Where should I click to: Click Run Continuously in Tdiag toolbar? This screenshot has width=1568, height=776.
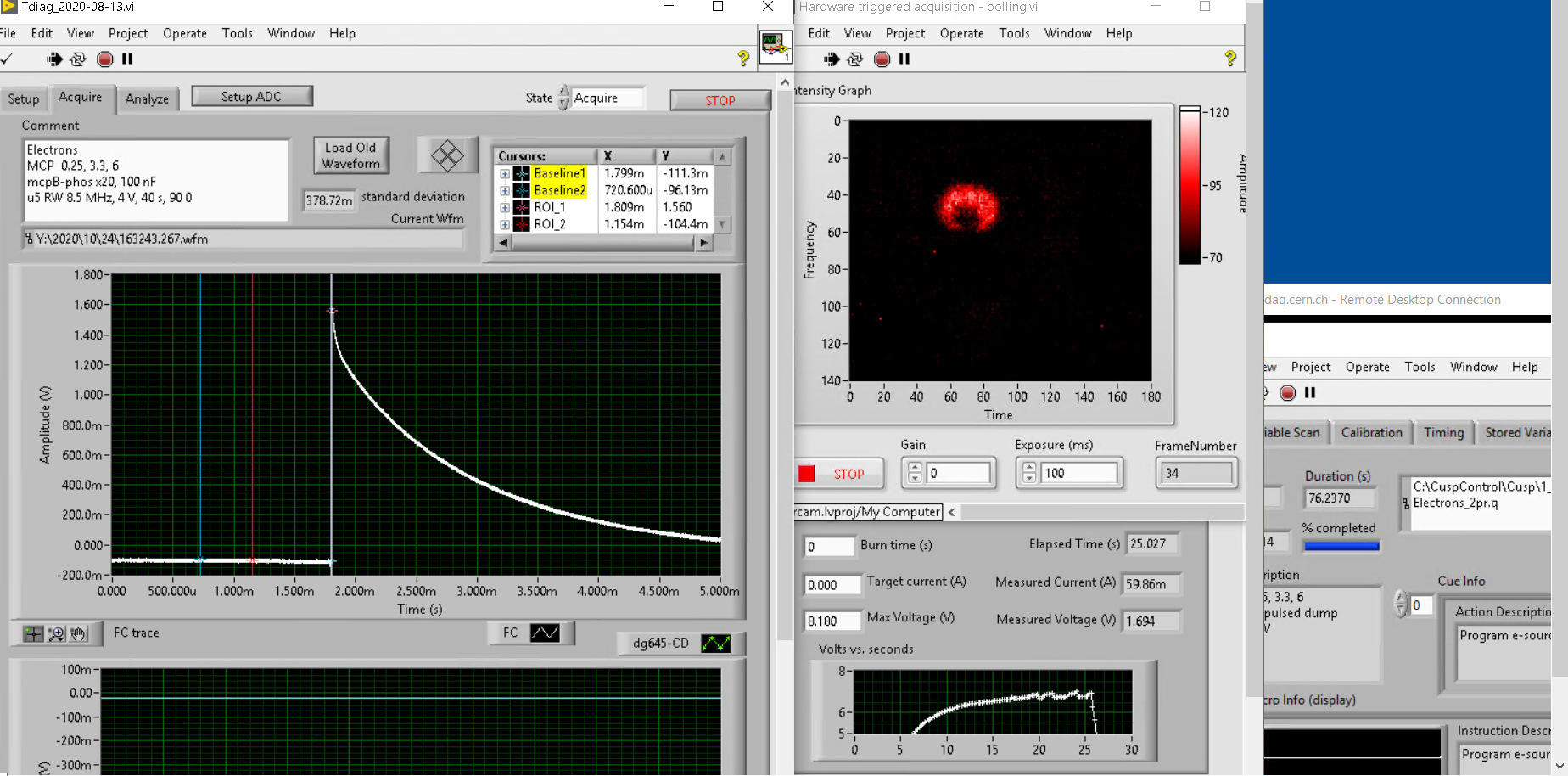point(78,59)
